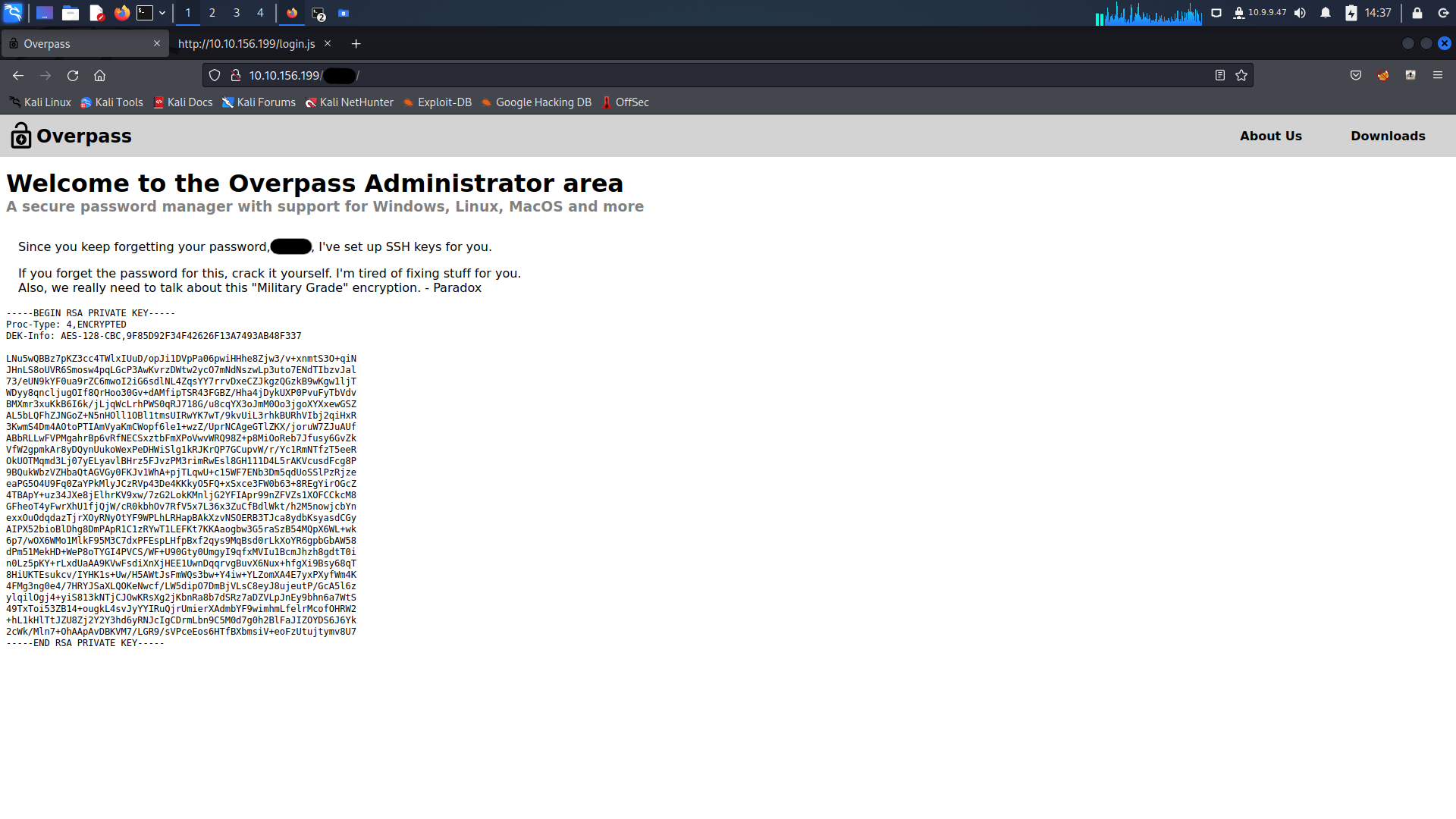The image size is (1456, 819).
Task: Open the Kali Linux bookmark
Action: tap(40, 102)
